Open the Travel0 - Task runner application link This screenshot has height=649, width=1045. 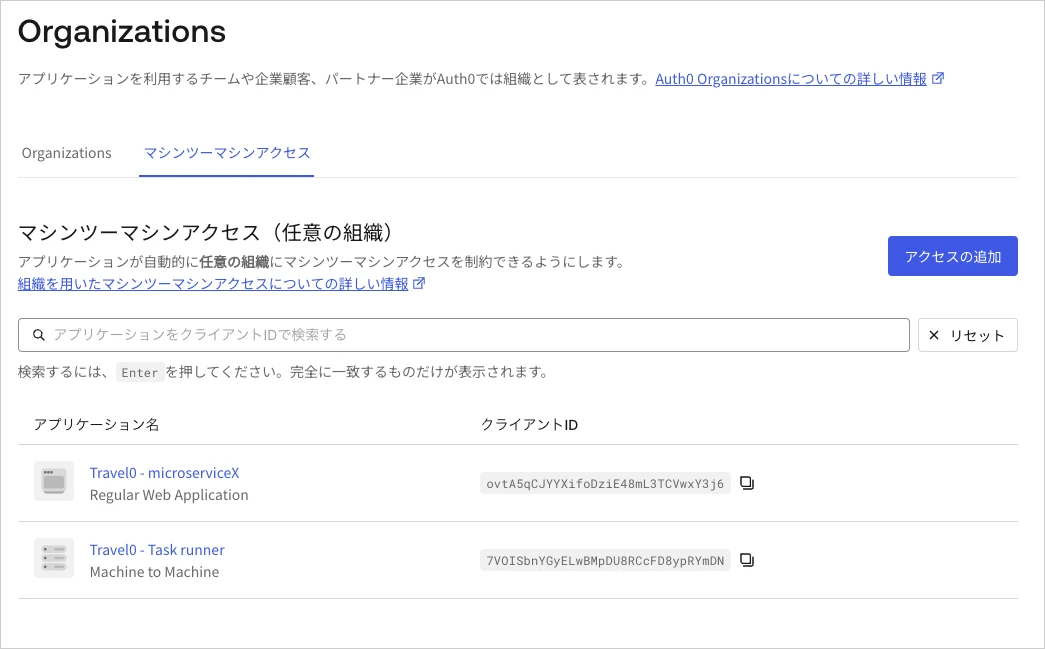click(x=157, y=550)
